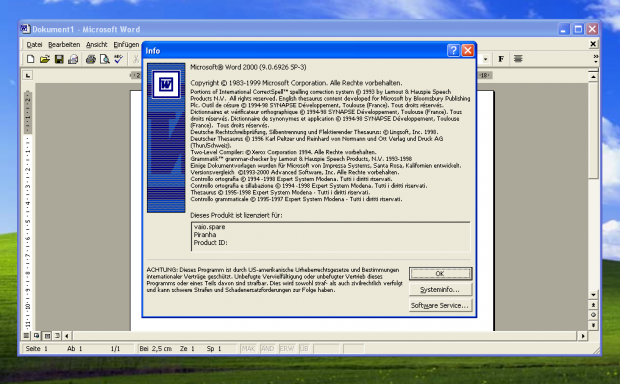Screen dimensions: 620x384
Task: Open the Bearbeiten menu
Action: coord(64,44)
